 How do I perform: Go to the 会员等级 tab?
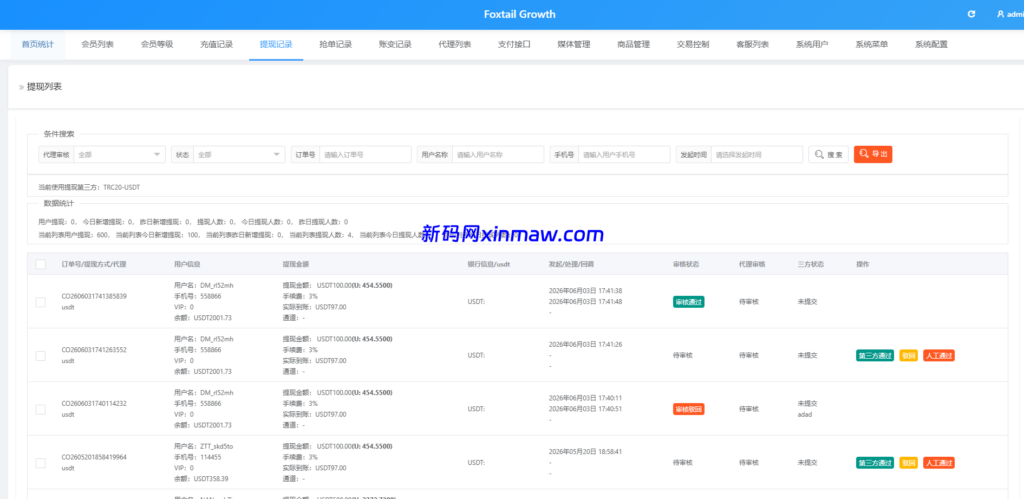tap(157, 45)
